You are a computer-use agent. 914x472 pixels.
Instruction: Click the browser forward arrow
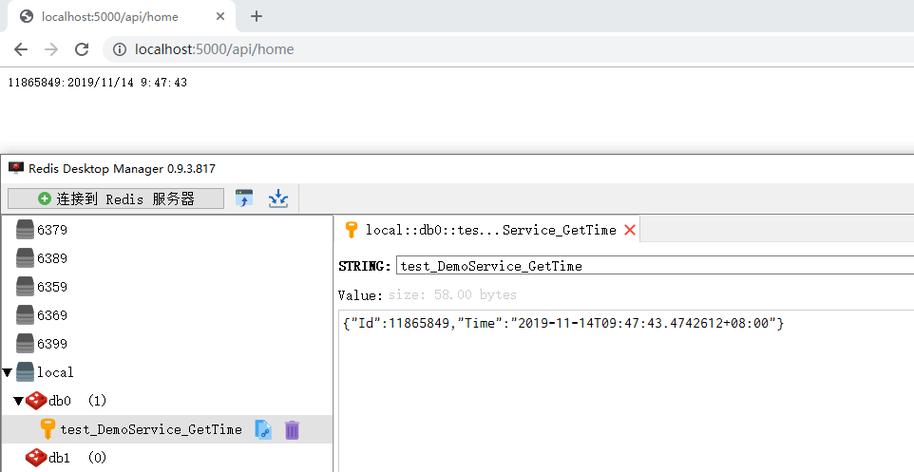tap(51, 50)
